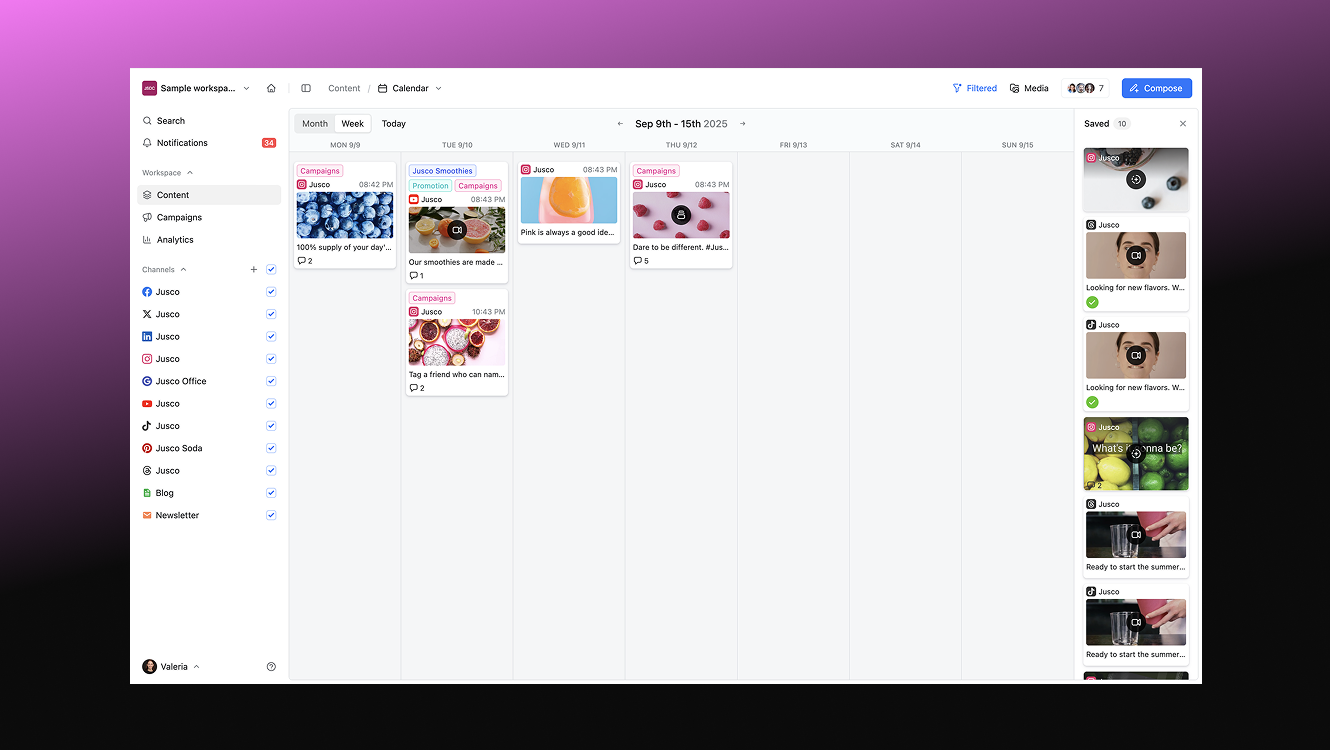Open the Thursday raspberries post thumbnail
Screen dimensions: 1330x750
(681, 215)
